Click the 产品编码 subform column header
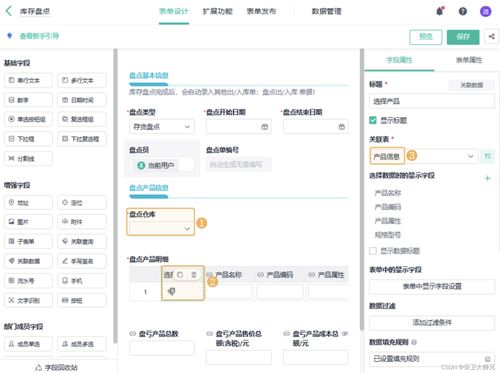This screenshot has height=373, width=500. [279, 275]
